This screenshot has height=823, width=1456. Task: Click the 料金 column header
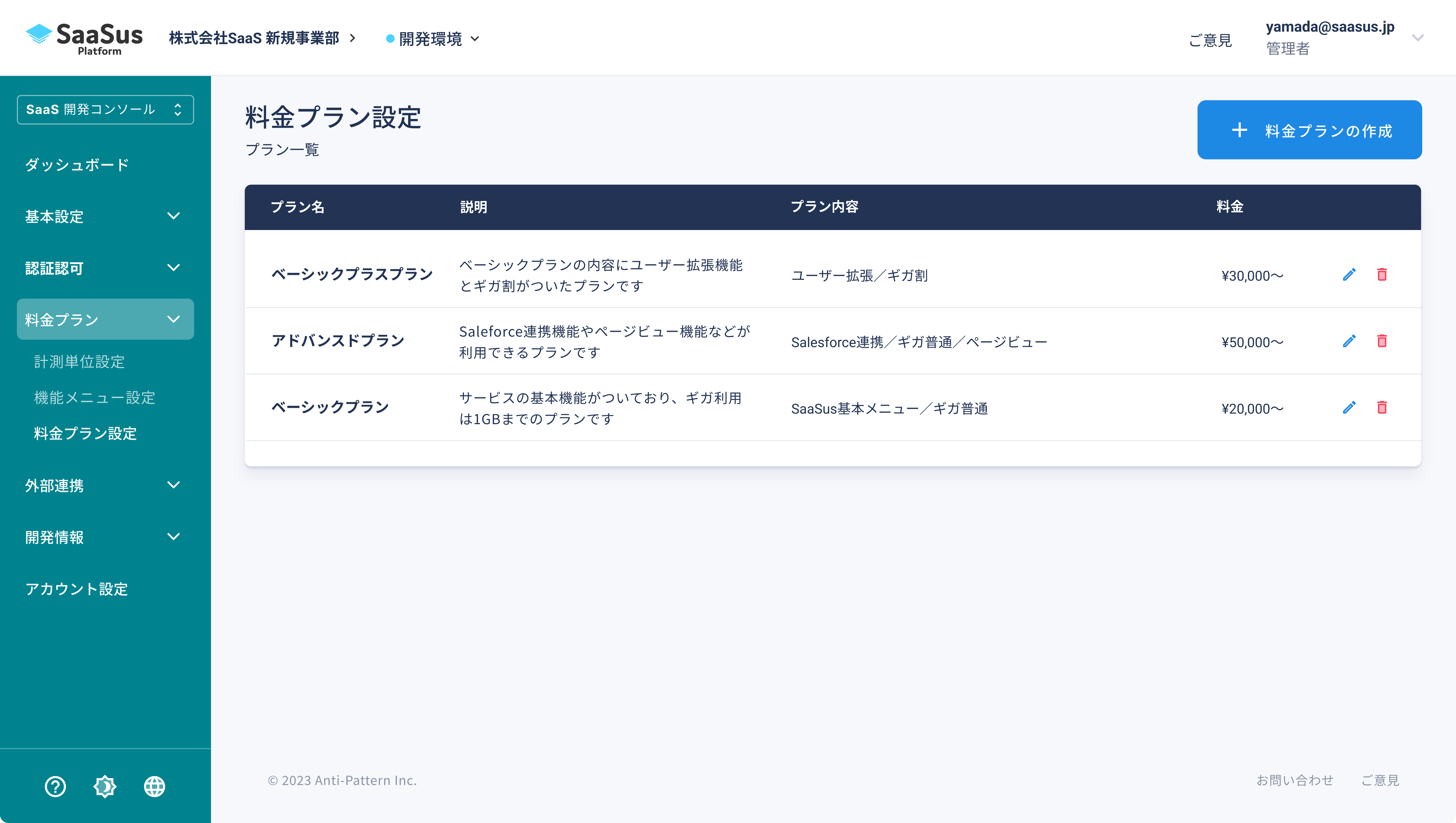pyautogui.click(x=1230, y=207)
